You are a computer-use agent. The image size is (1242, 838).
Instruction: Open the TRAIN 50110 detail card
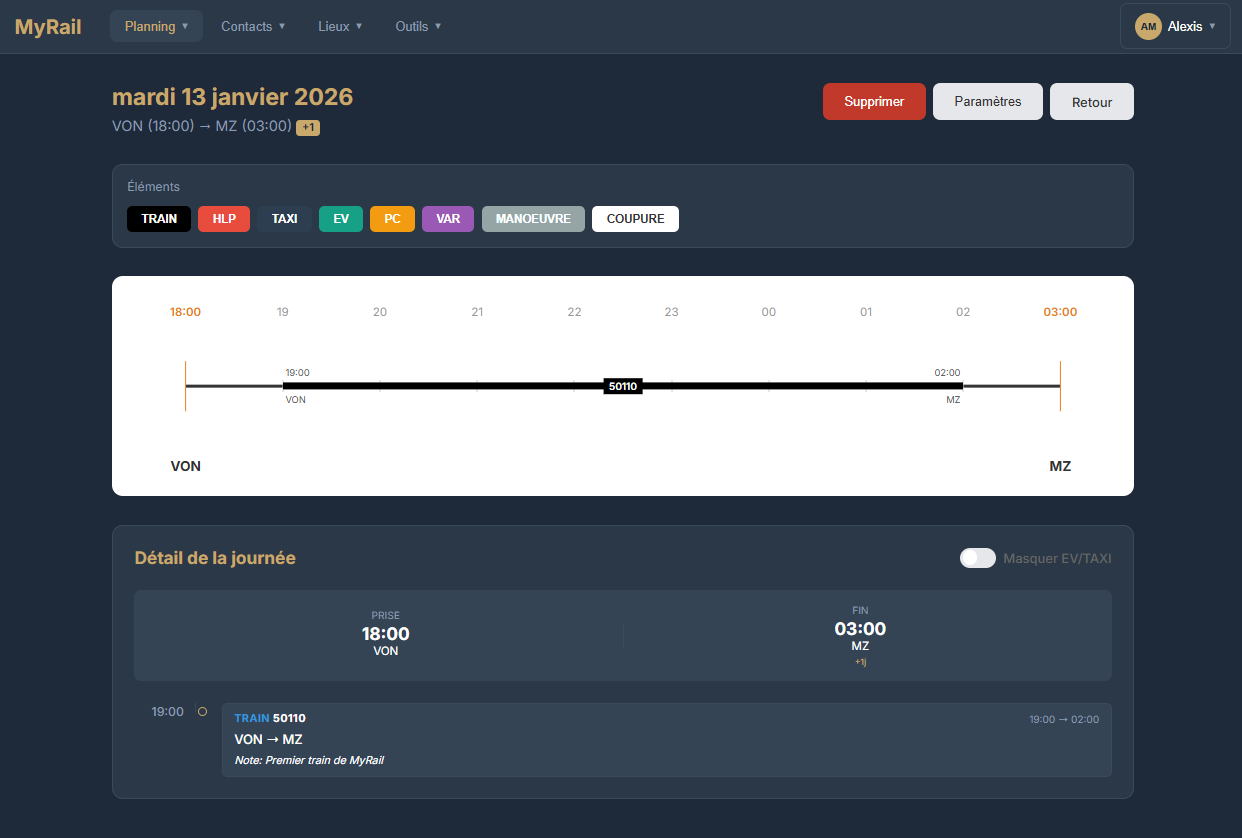(666, 740)
